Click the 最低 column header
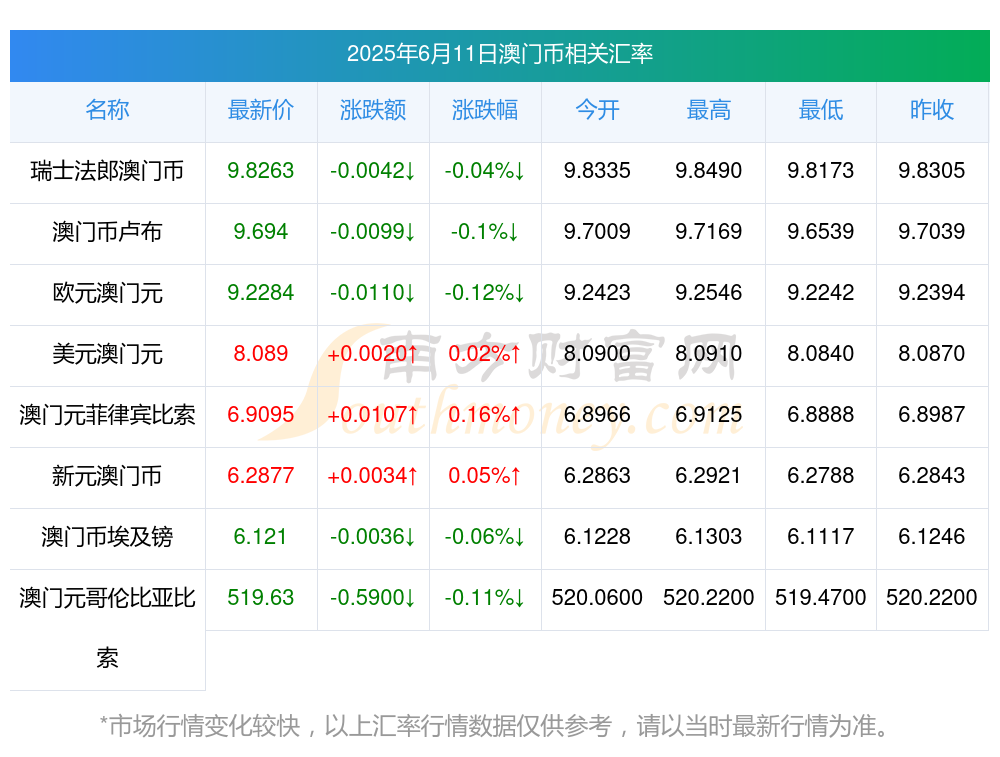 click(821, 110)
